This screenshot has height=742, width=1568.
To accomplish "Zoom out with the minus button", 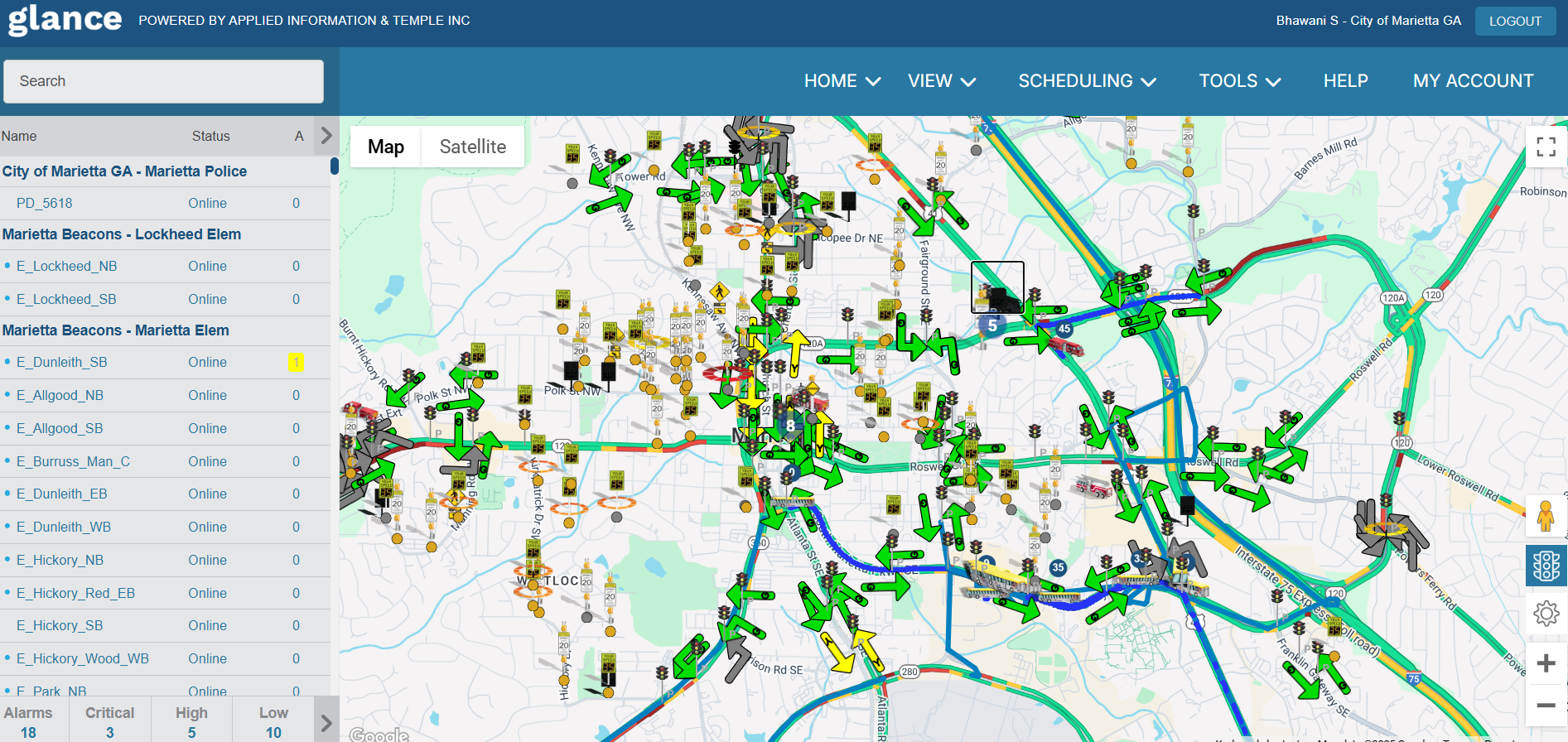I will pos(1546,706).
